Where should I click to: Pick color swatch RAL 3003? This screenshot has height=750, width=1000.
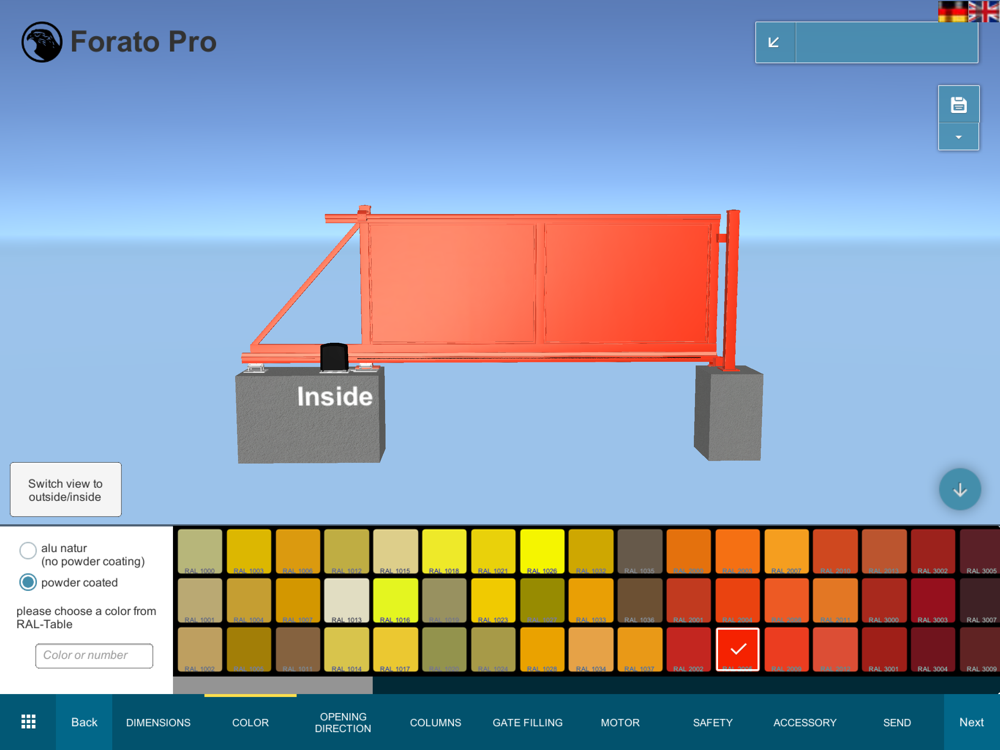click(x=933, y=600)
